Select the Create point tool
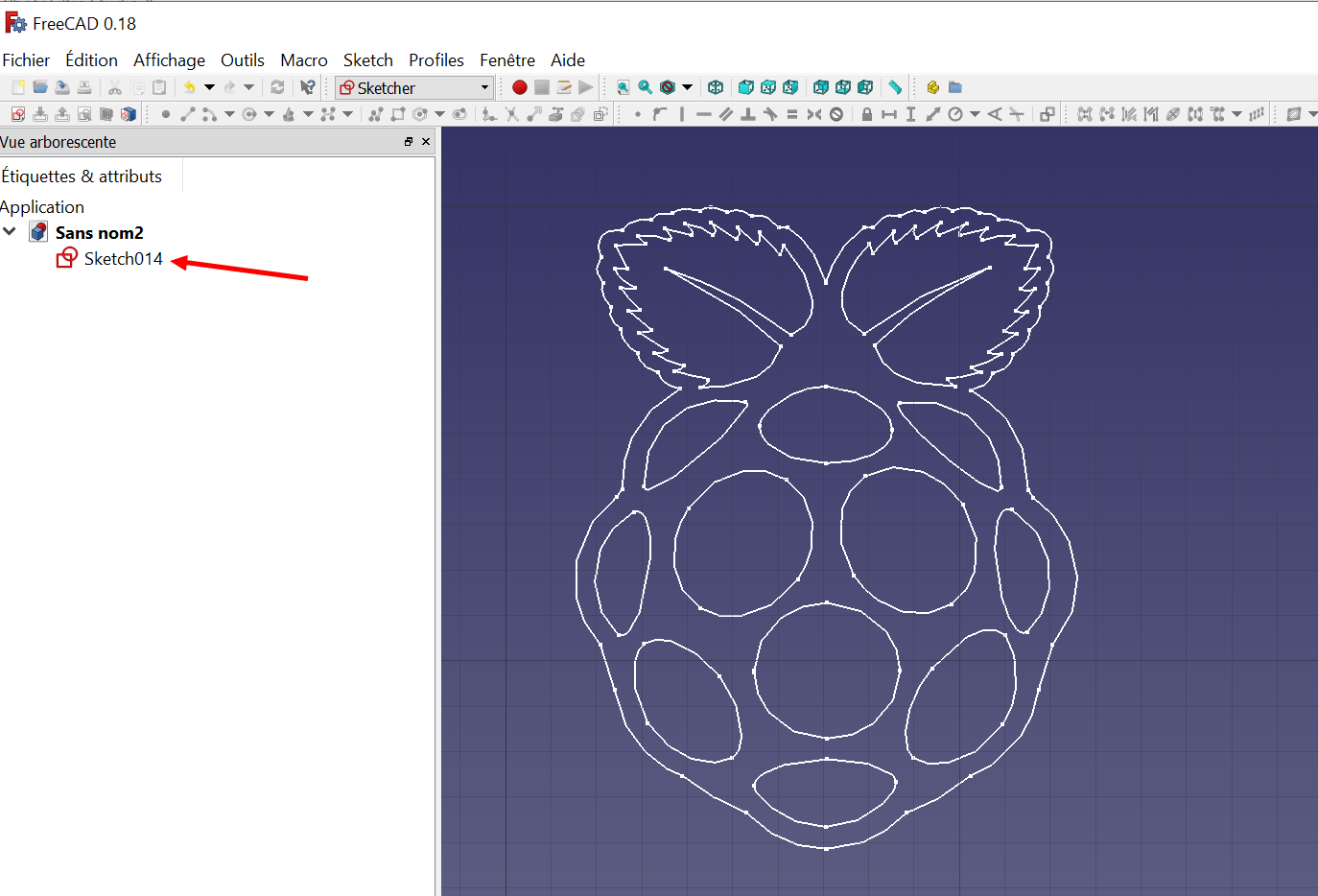Image resolution: width=1318 pixels, height=896 pixels. (165, 114)
